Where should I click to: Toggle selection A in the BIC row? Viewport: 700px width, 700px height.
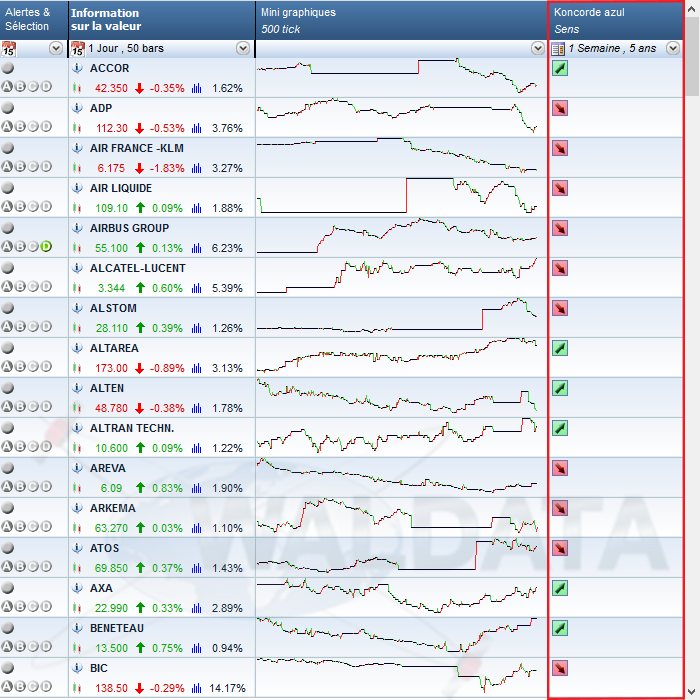[7, 686]
